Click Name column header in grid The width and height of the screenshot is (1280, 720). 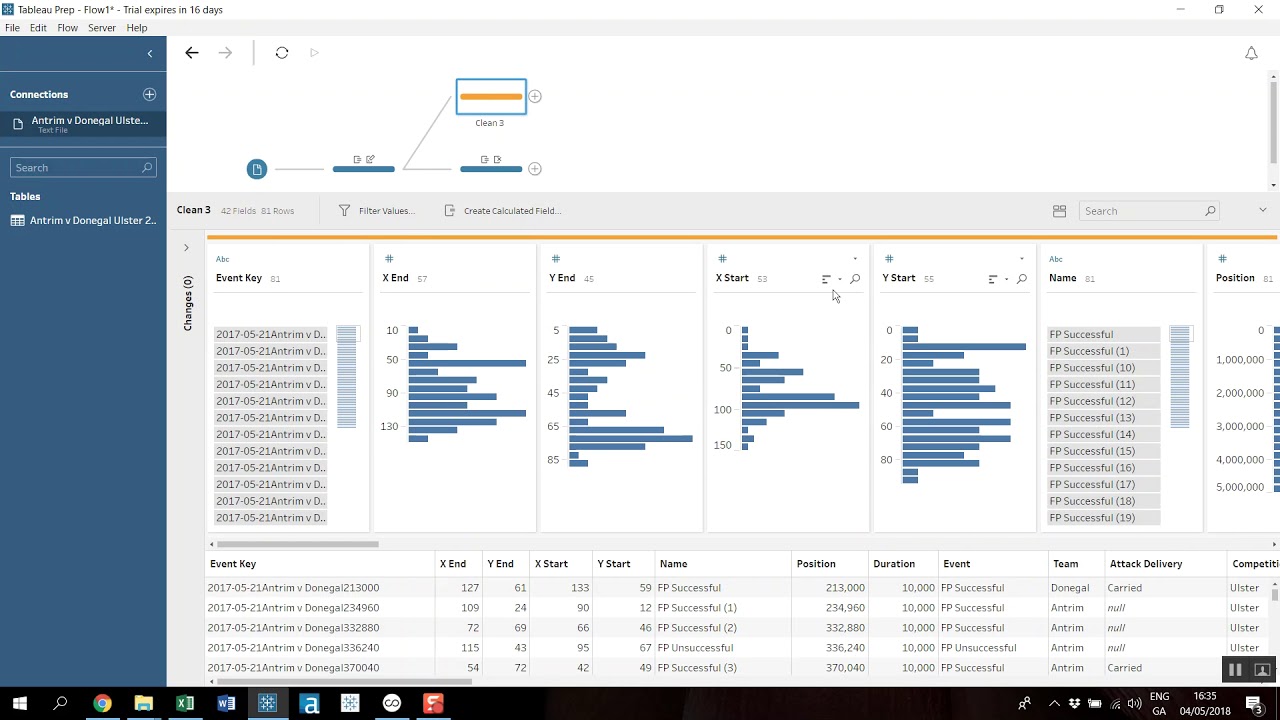coord(673,564)
